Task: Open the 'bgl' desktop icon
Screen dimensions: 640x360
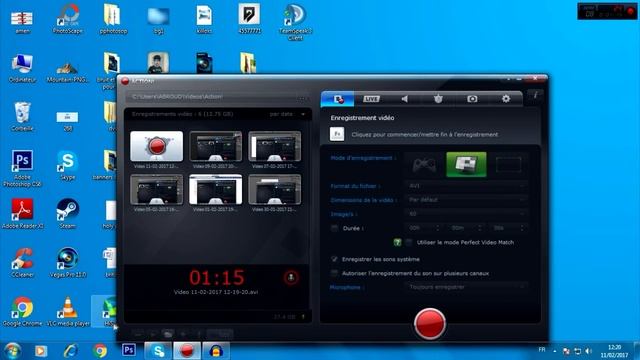Action: 158,20
